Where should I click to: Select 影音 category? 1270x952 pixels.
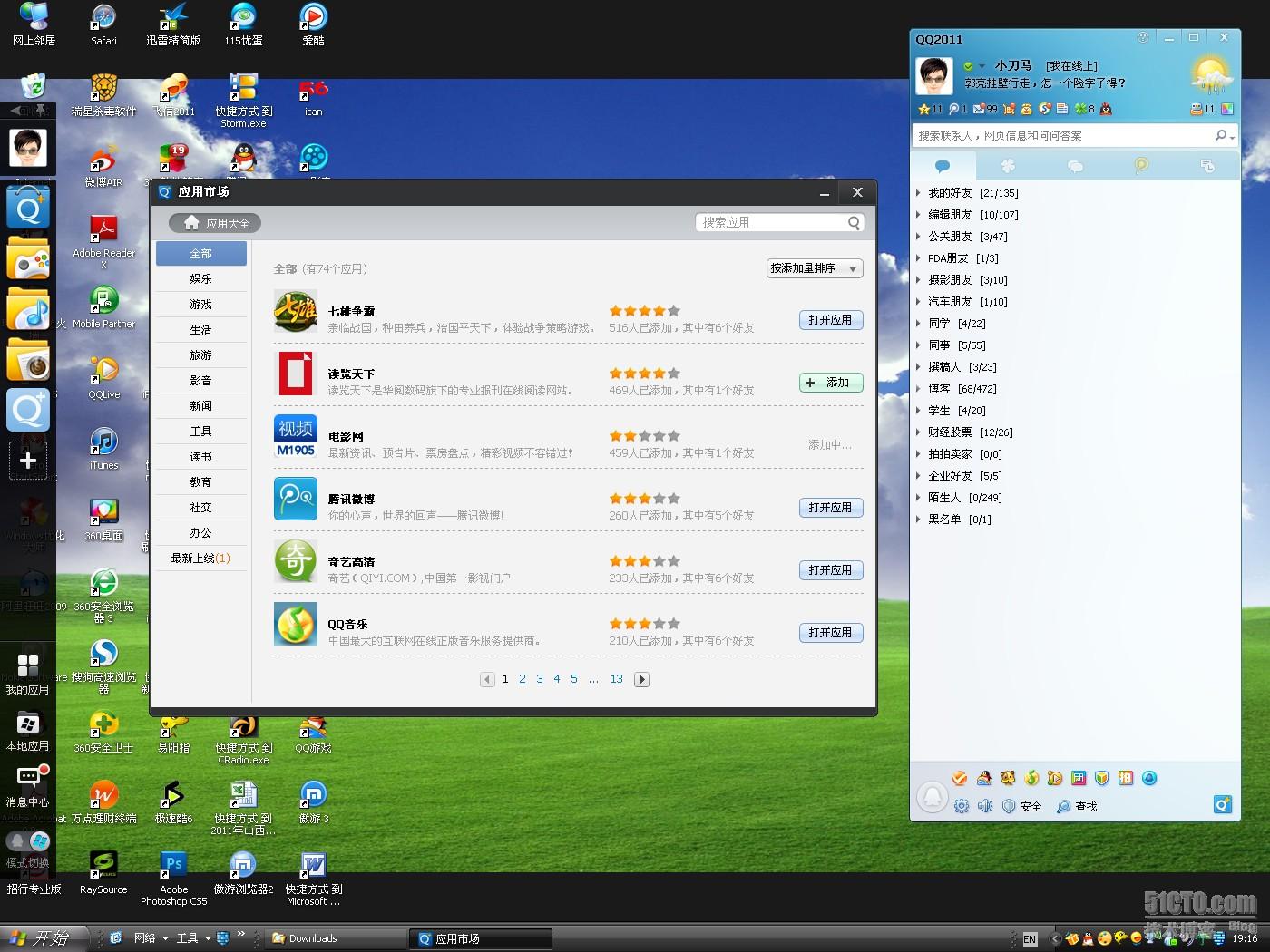200,381
